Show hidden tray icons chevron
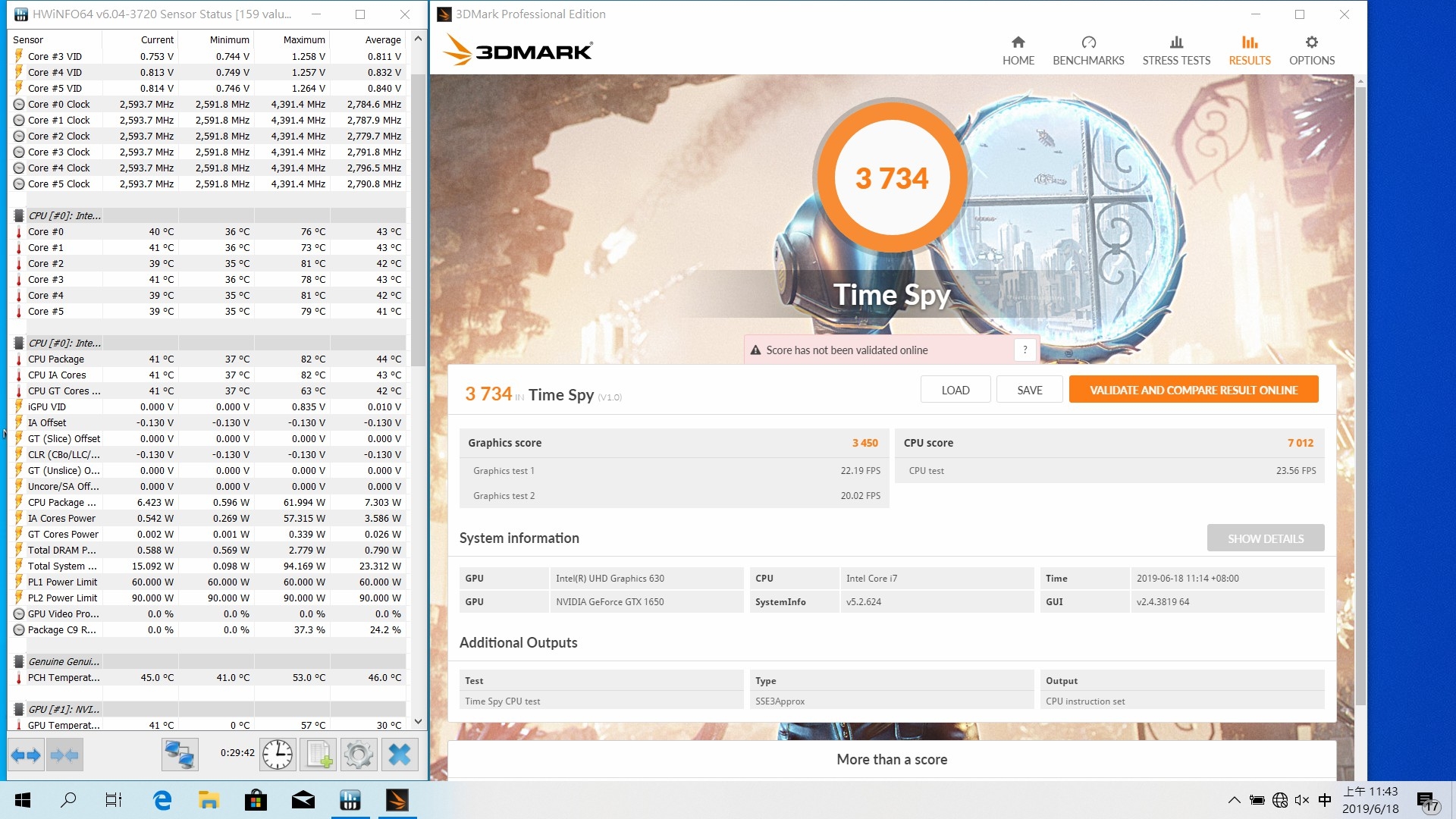This screenshot has width=1456, height=819. click(x=1235, y=800)
